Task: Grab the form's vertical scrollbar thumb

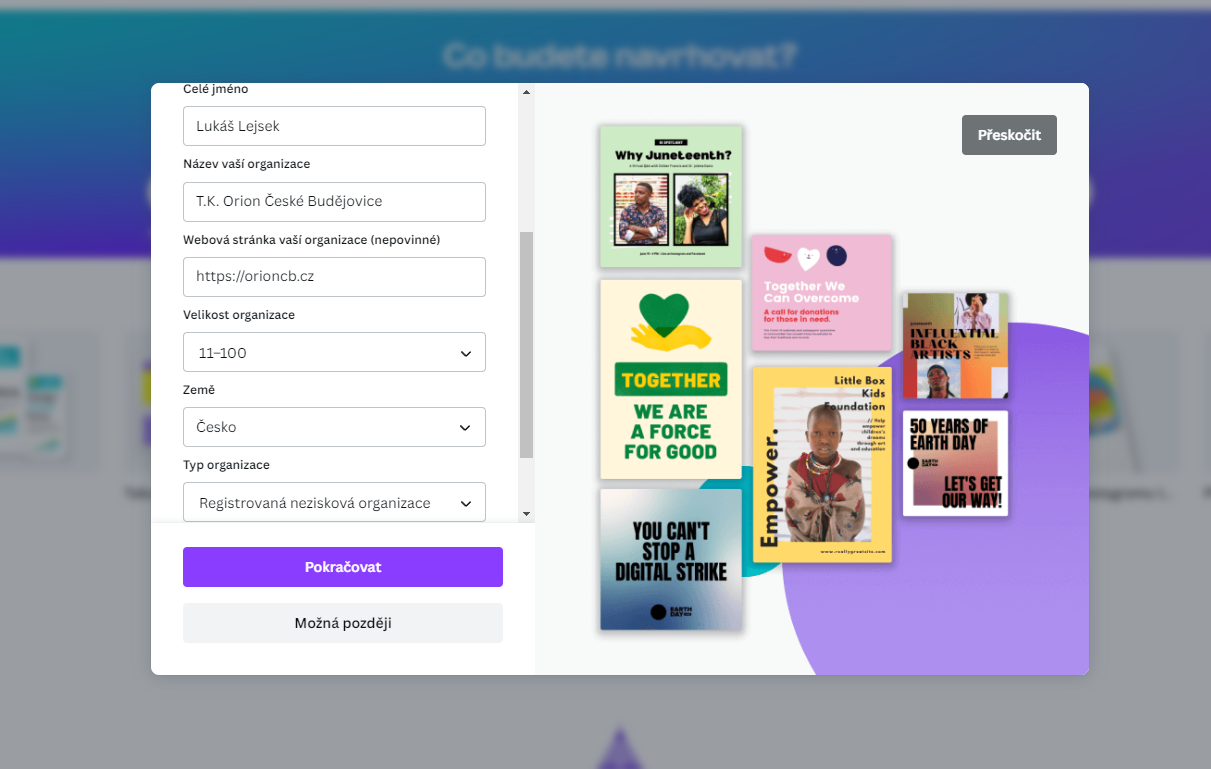Action: [527, 345]
